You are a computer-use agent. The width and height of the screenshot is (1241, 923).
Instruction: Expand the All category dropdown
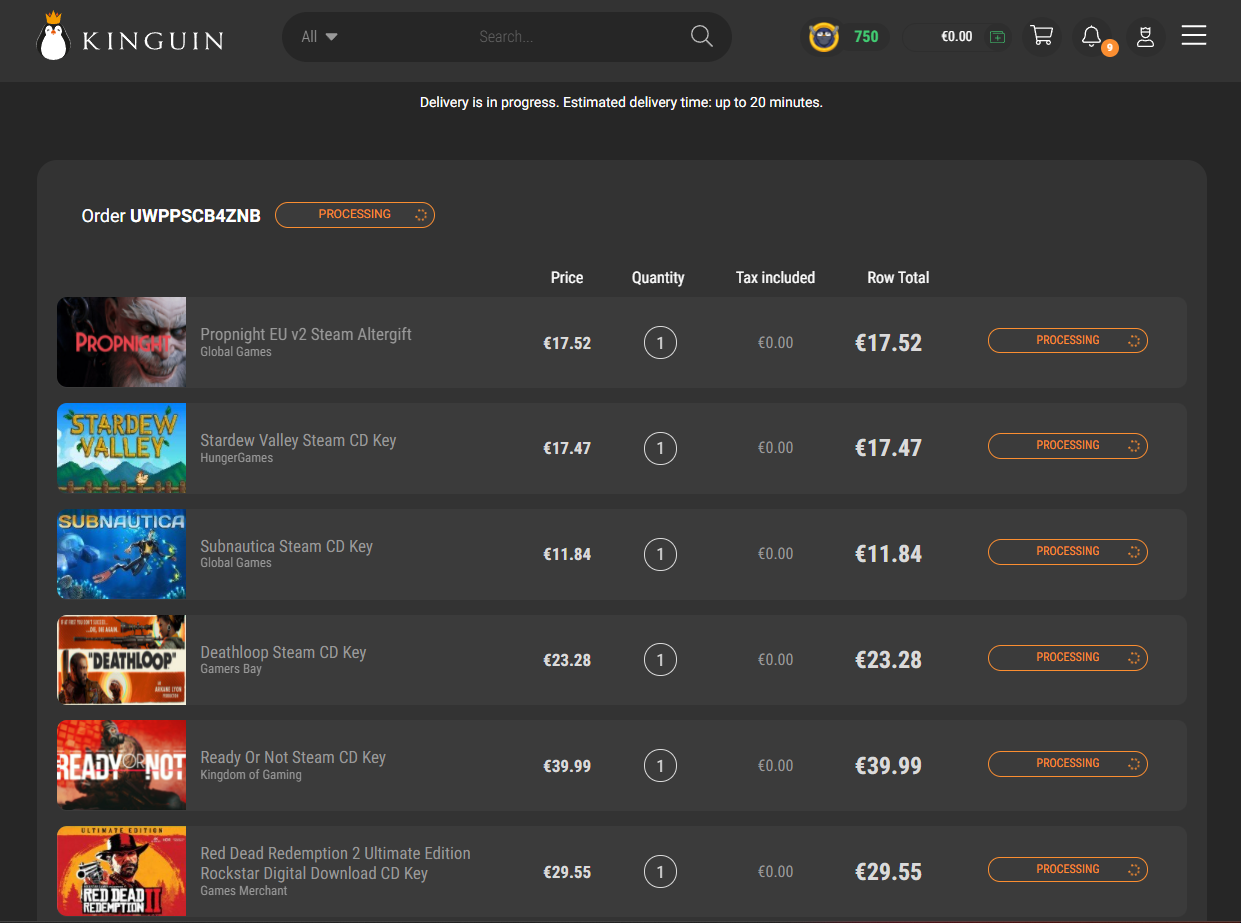coord(320,37)
